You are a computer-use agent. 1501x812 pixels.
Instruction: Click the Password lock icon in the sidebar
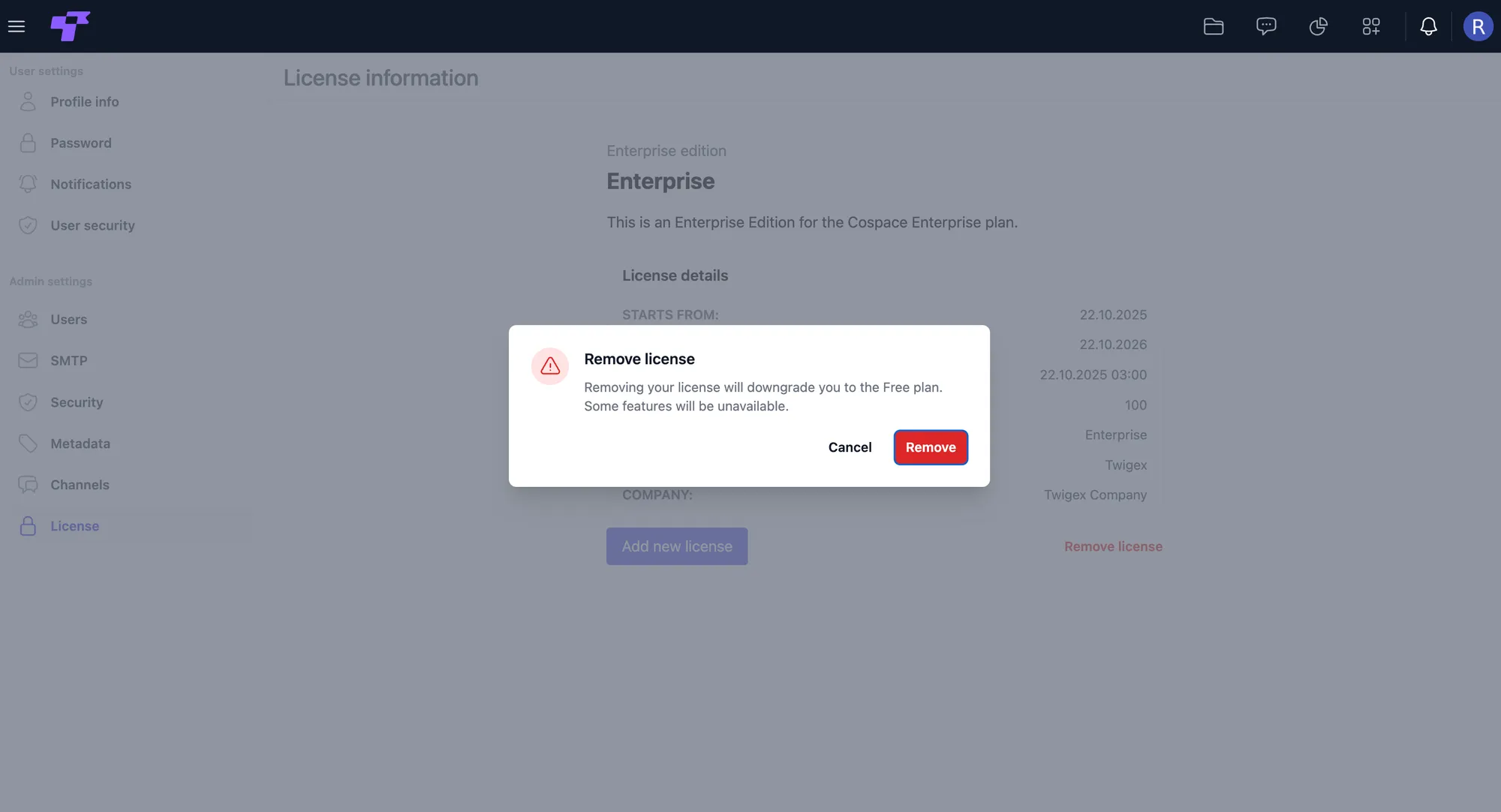[28, 143]
